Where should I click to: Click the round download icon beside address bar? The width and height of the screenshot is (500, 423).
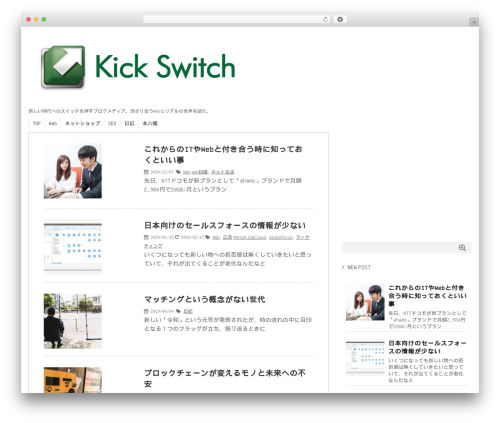(340, 20)
